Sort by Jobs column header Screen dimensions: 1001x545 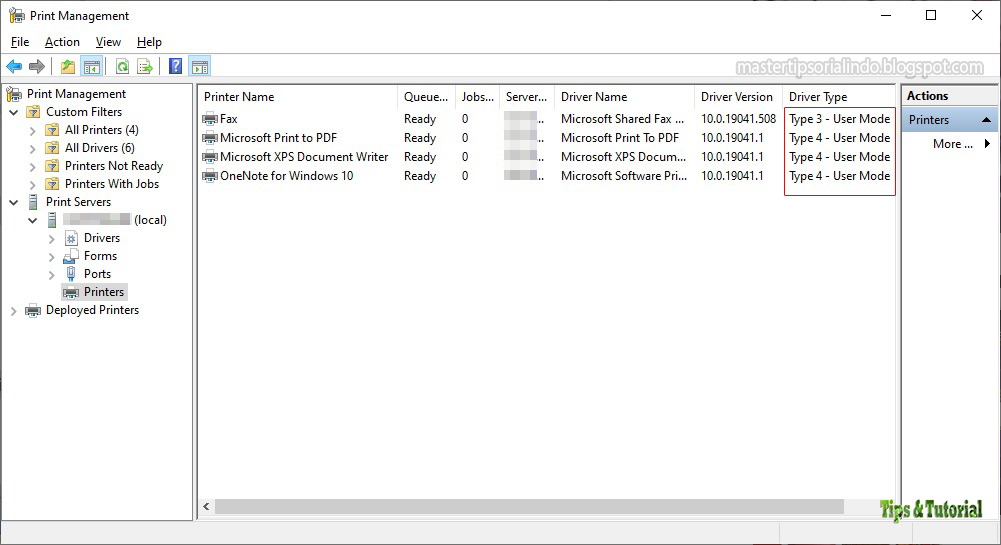click(478, 97)
